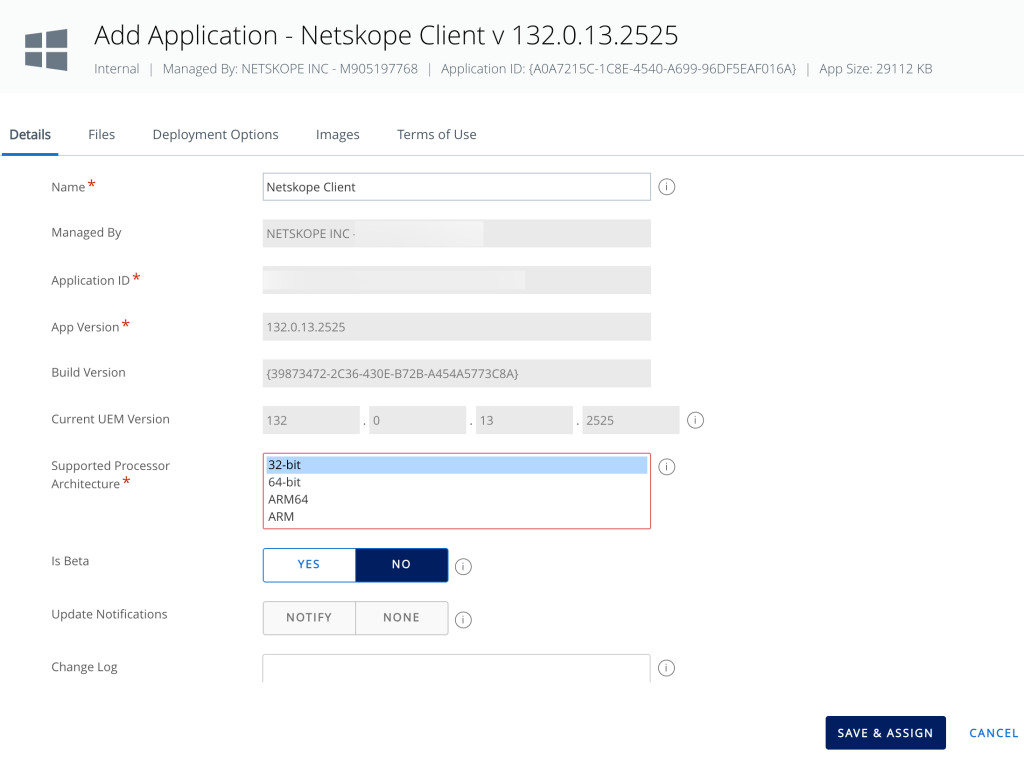Click the Name input field
Viewport: 1024px width, 758px height.
[456, 187]
